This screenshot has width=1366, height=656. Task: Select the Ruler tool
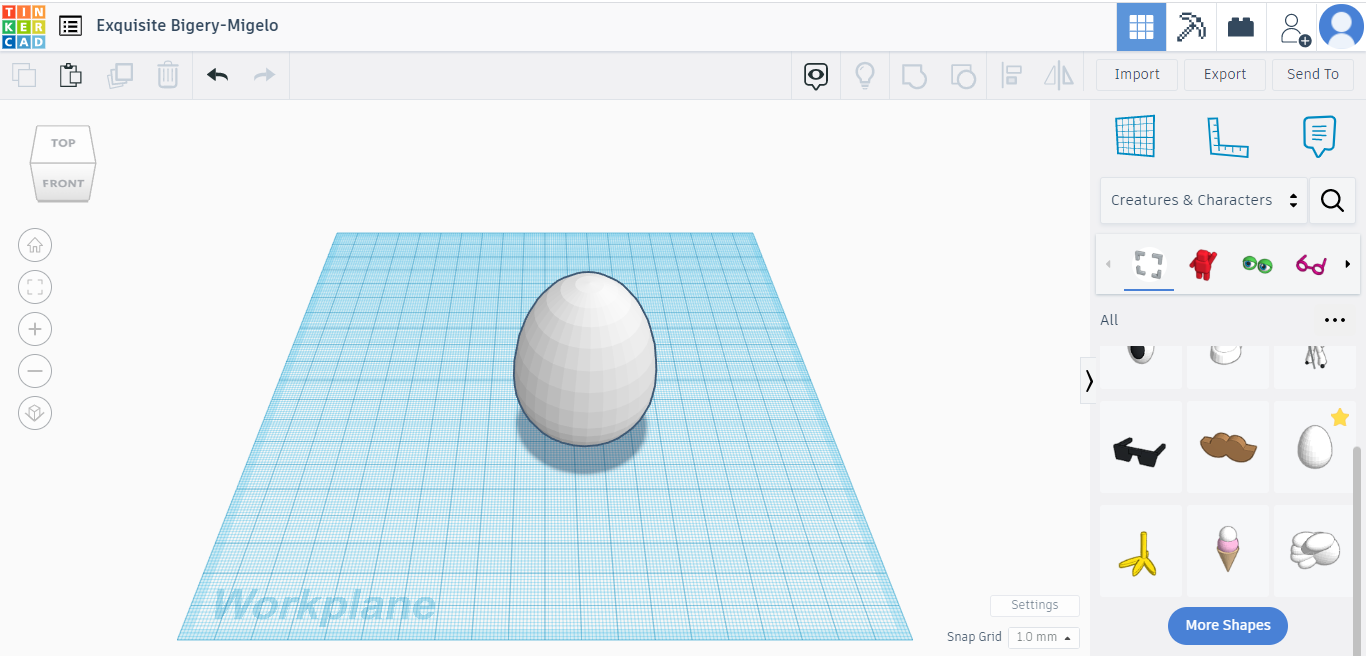point(1228,135)
